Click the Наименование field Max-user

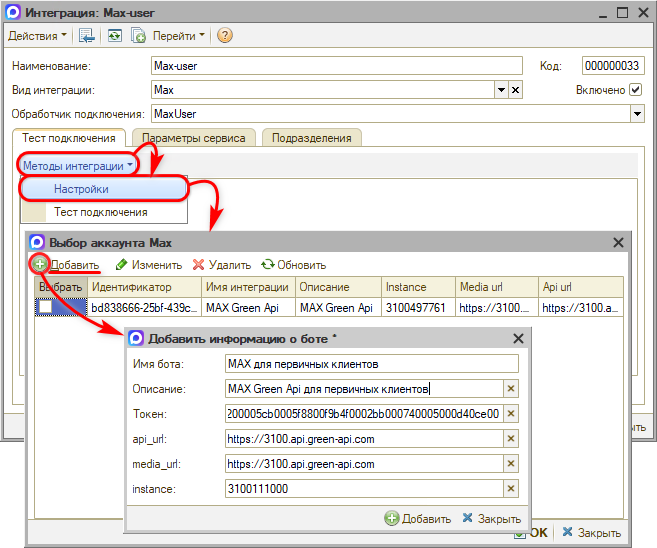click(x=336, y=66)
